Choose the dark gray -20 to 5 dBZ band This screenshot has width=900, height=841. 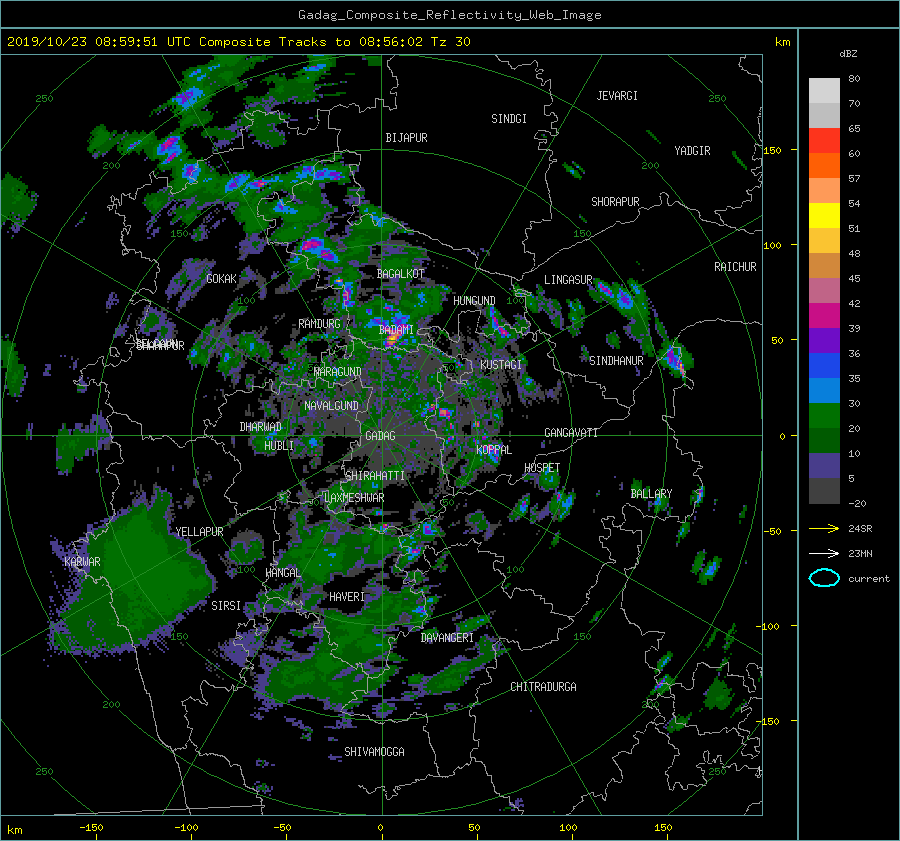(x=824, y=491)
